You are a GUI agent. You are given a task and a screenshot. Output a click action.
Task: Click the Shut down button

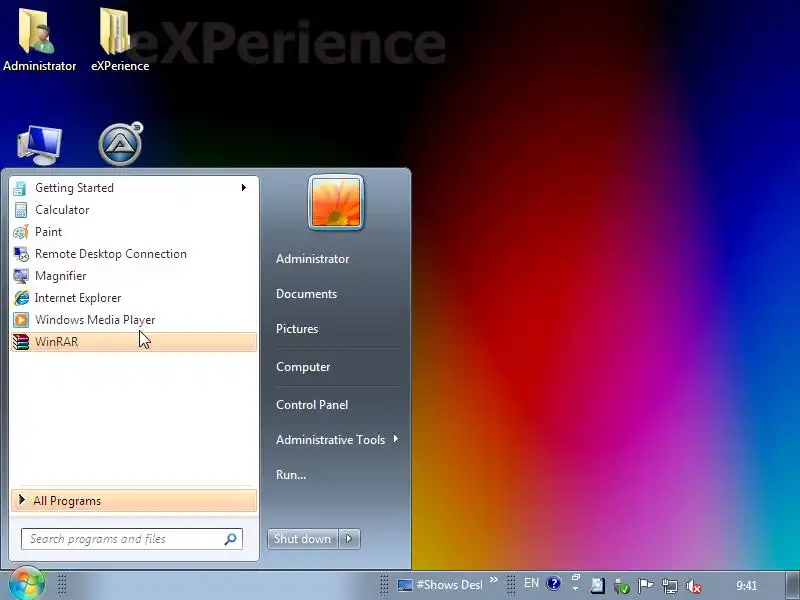[302, 539]
